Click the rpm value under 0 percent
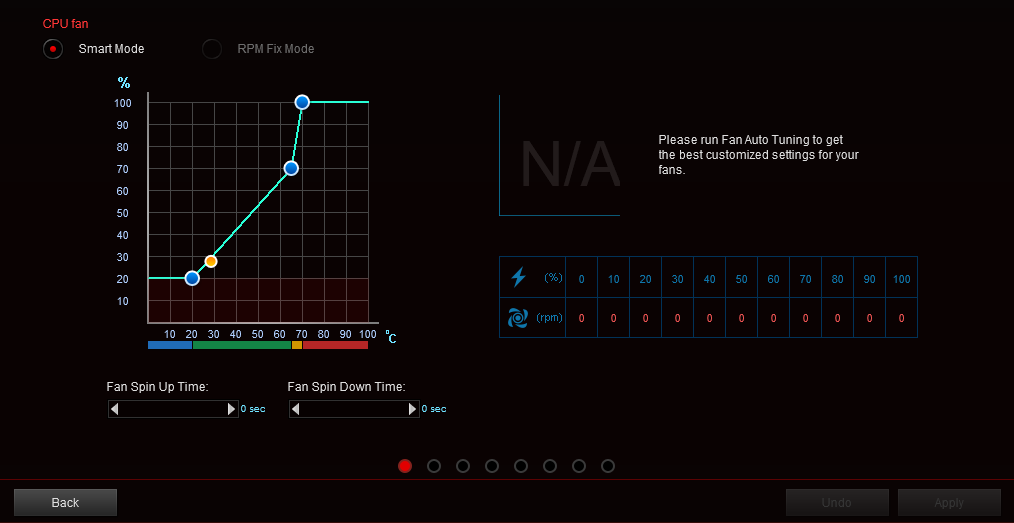Image resolution: width=1014 pixels, height=523 pixels. pyautogui.click(x=581, y=319)
